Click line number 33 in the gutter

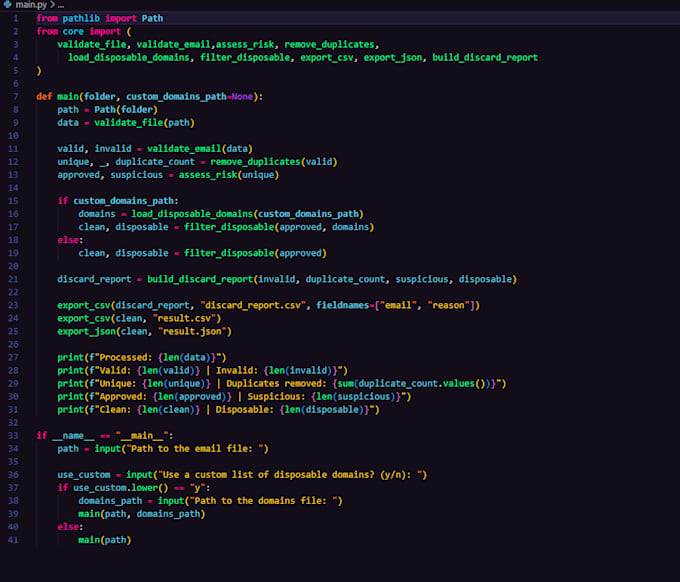pyautogui.click(x=13, y=435)
